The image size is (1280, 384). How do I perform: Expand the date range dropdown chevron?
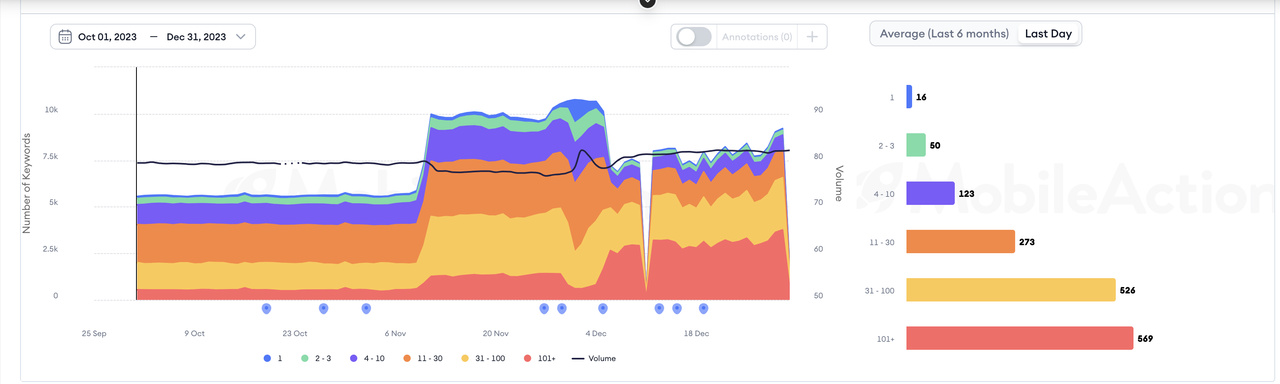point(240,37)
